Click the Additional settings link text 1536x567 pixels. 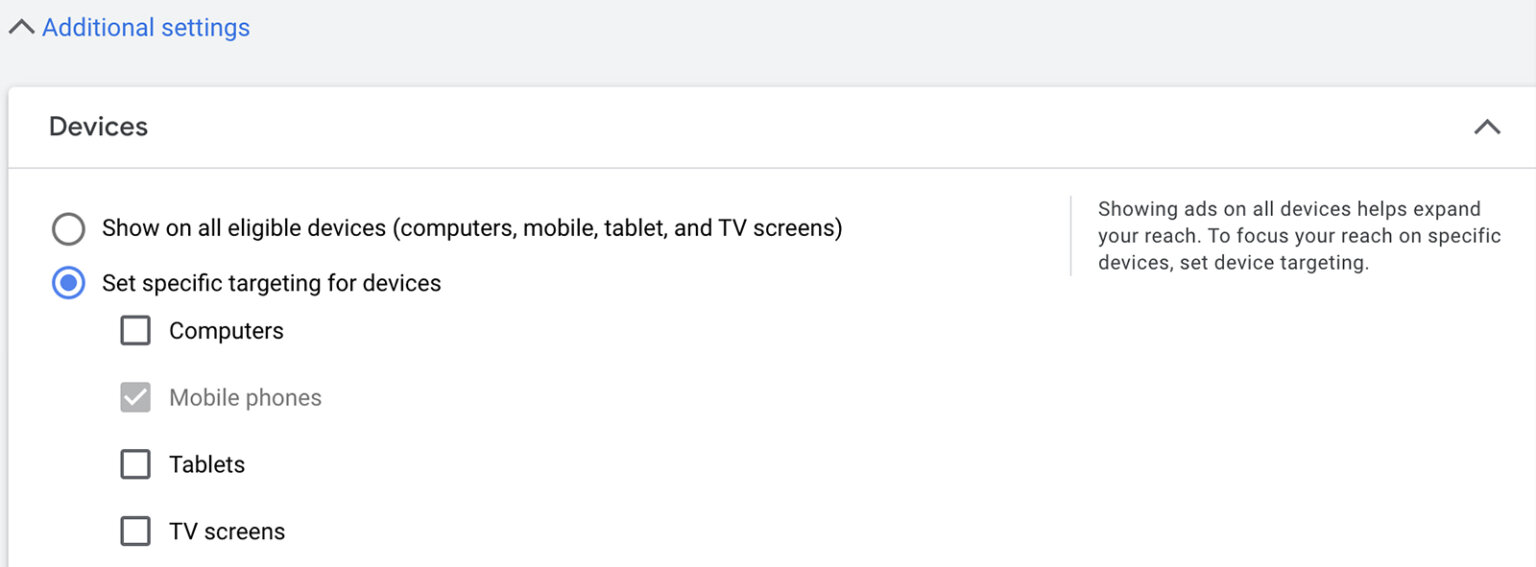pos(146,28)
